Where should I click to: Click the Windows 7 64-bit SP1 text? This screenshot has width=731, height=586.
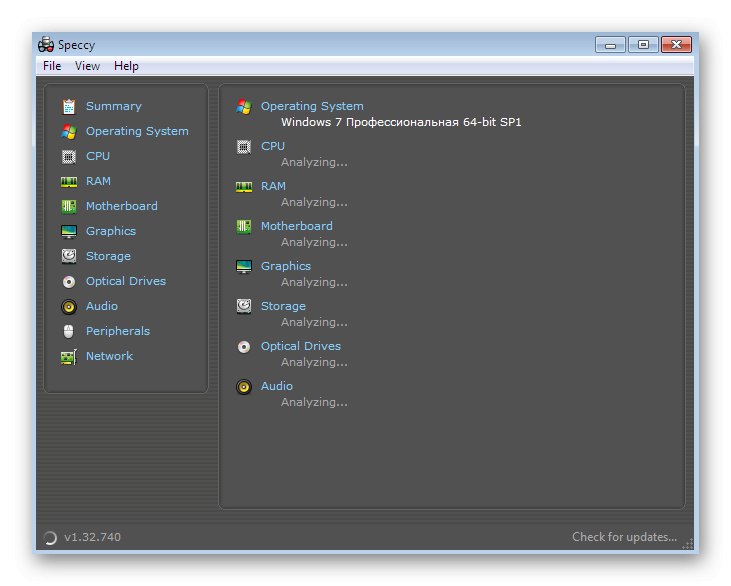401,122
